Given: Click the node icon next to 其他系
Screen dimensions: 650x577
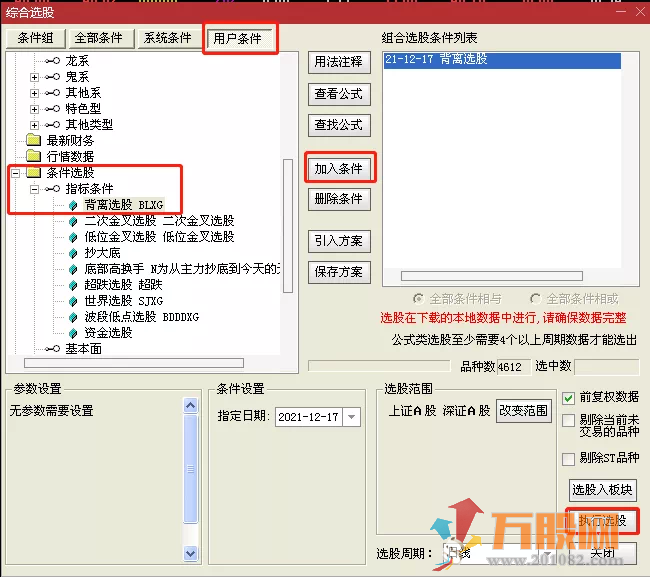Looking at the screenshot, I should coord(53,93).
